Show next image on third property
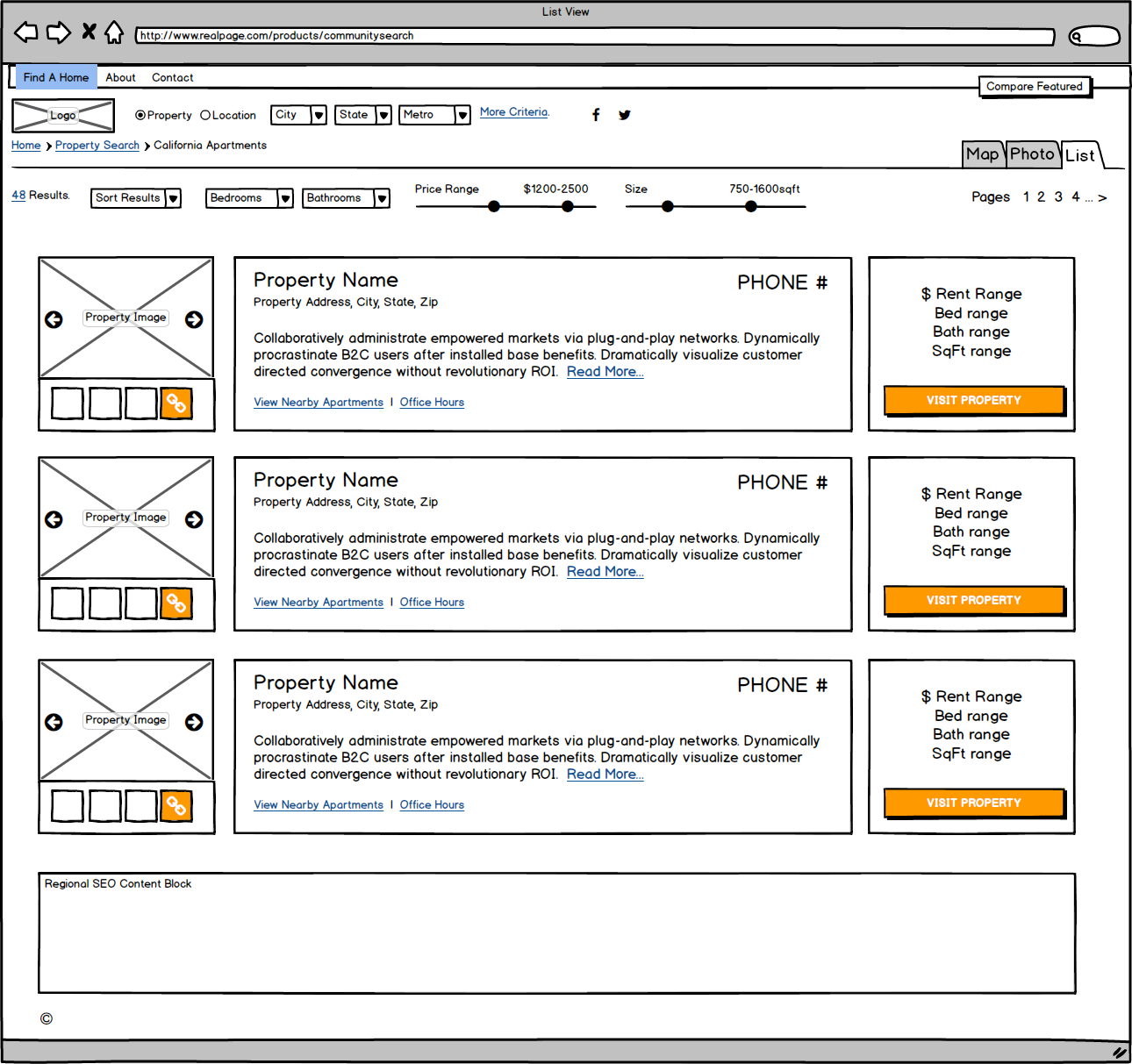This screenshot has width=1132, height=1064. [x=194, y=722]
